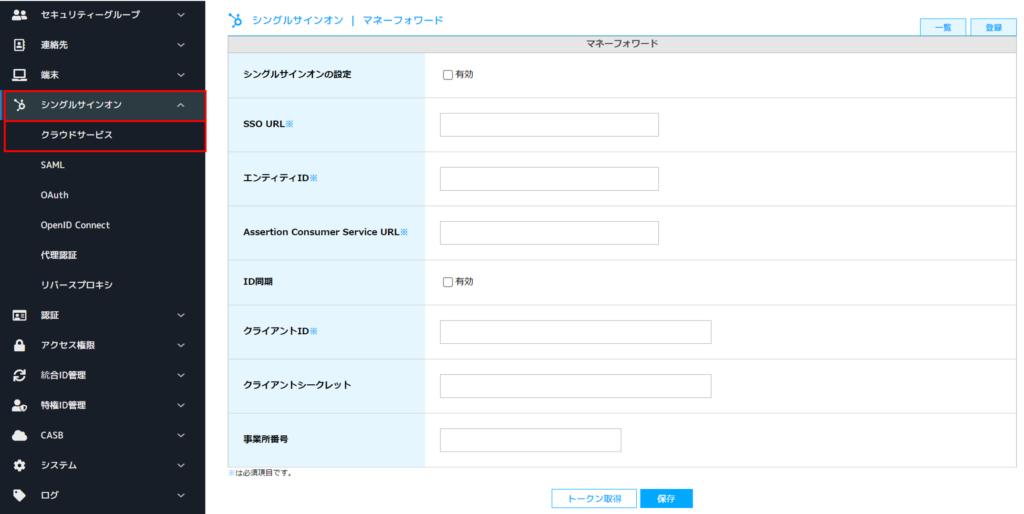Viewport: 1024px width, 514px height.
Task: Focus the エンティティID input field
Action: [549, 179]
